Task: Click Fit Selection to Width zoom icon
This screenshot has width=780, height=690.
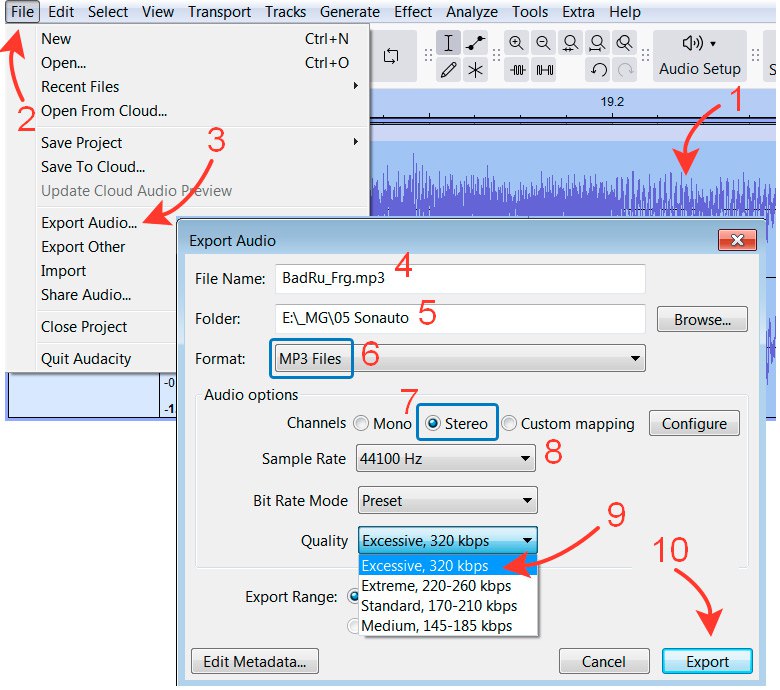Action: coord(570,43)
